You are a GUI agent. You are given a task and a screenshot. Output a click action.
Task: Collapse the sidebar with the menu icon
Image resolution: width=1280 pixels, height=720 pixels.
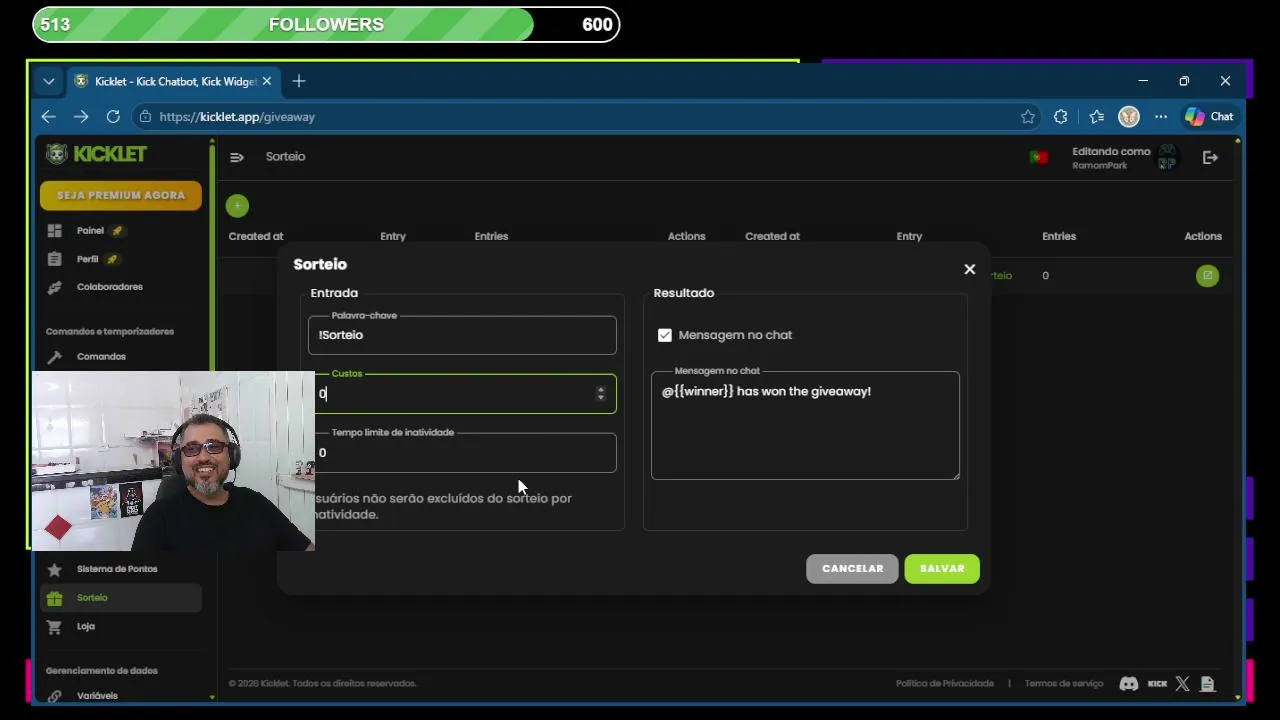pos(237,157)
